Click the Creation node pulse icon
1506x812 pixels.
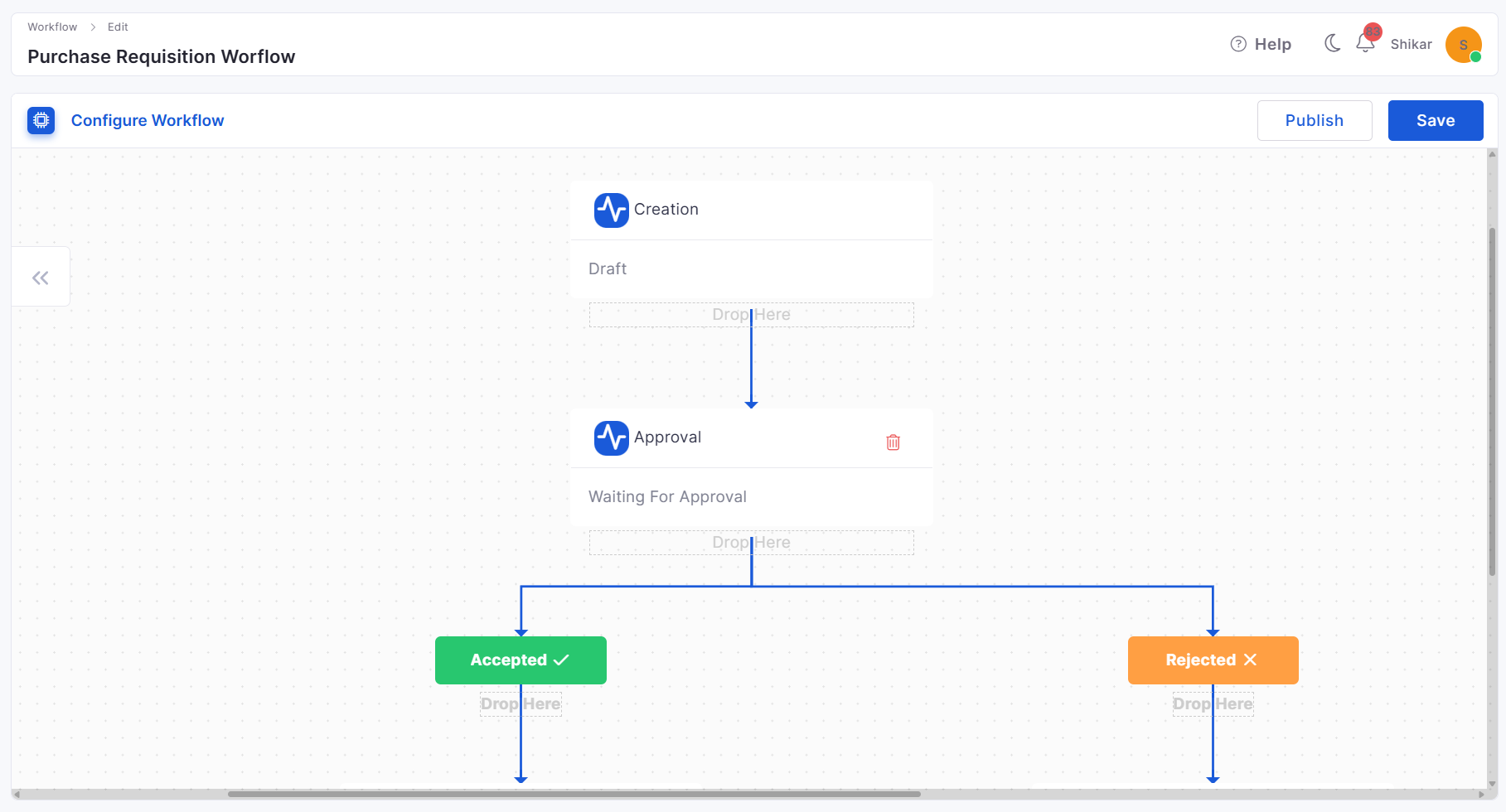point(612,210)
